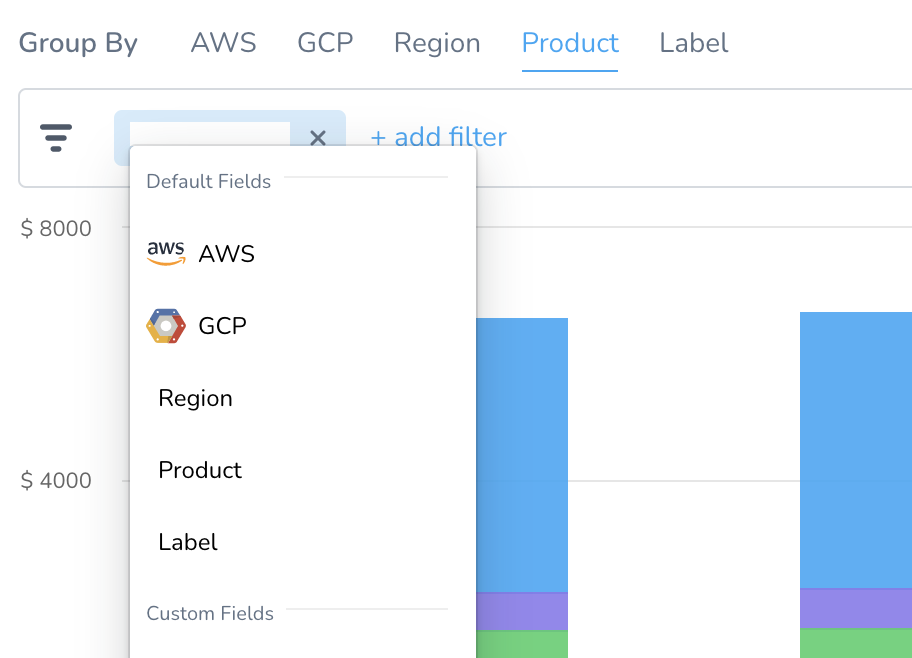912x658 pixels.
Task: Click the purple segment of second bar
Action: coord(856,609)
